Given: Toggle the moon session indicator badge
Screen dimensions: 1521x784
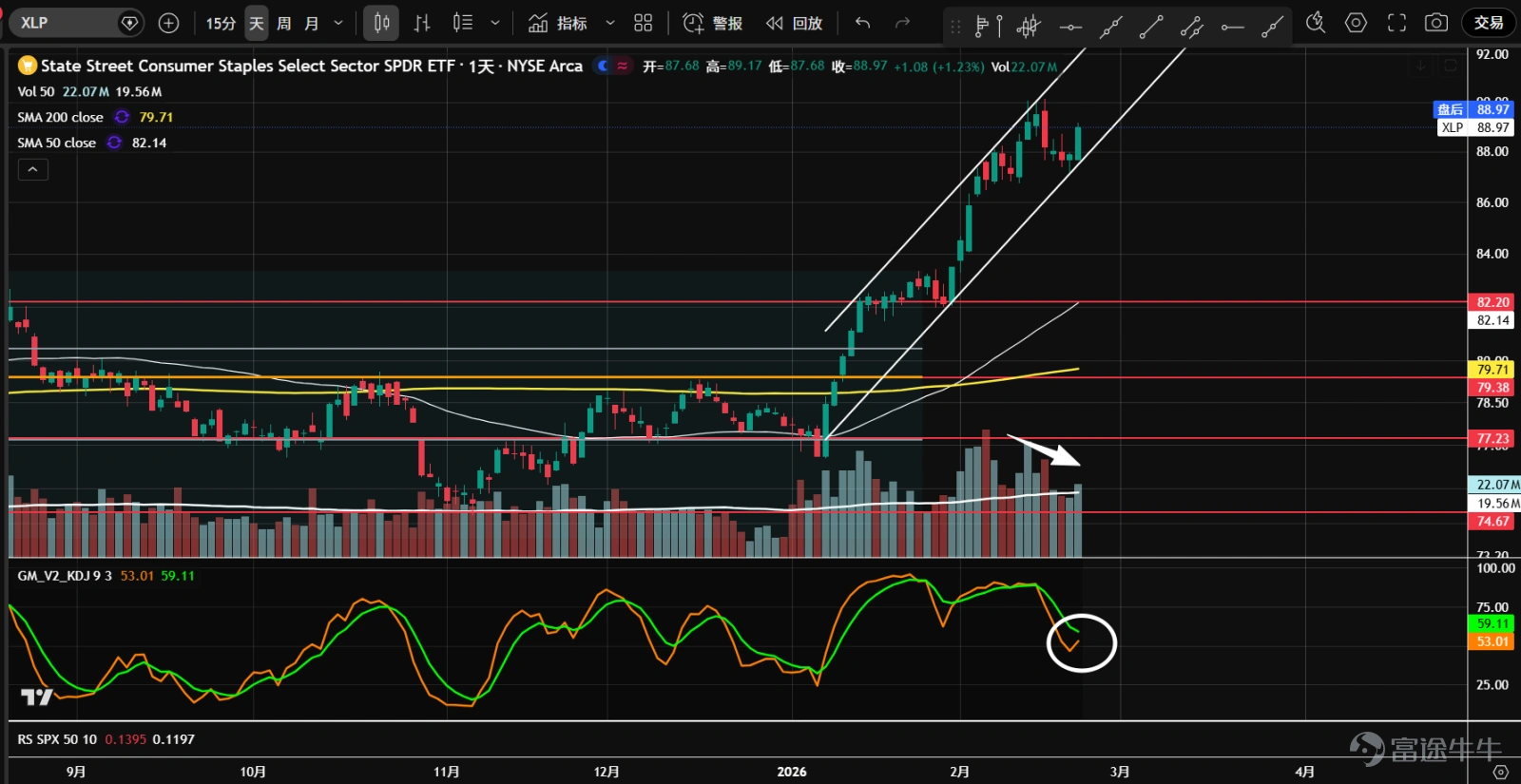Looking at the screenshot, I should (x=603, y=66).
